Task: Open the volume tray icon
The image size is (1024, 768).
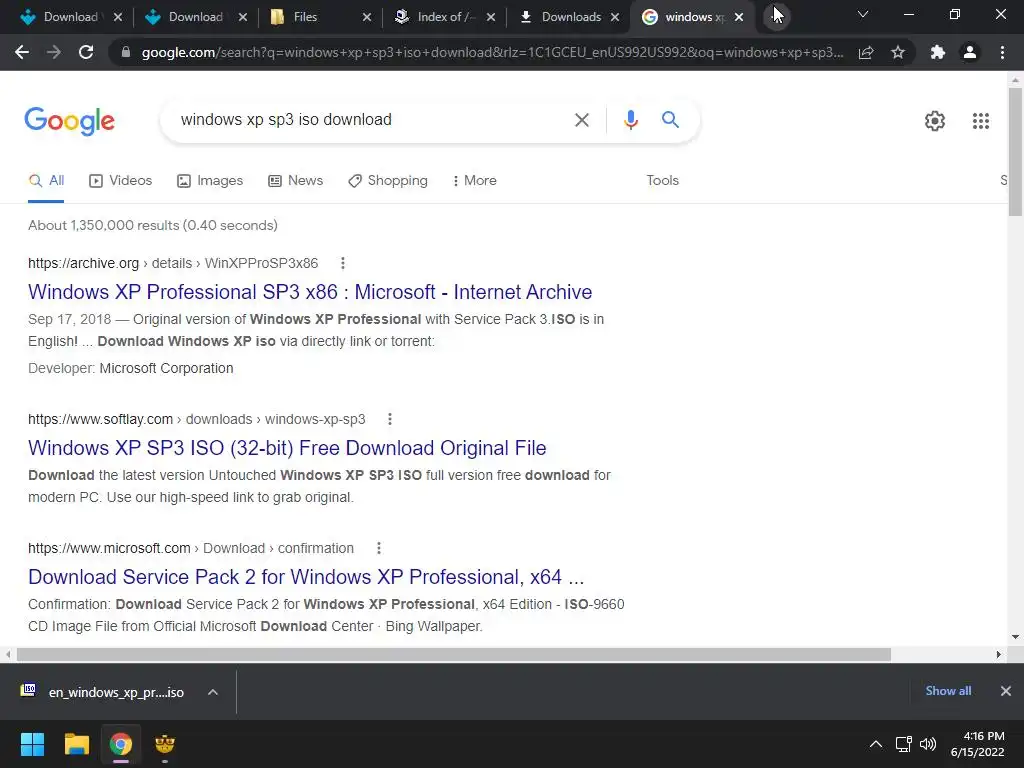Action: click(x=928, y=744)
